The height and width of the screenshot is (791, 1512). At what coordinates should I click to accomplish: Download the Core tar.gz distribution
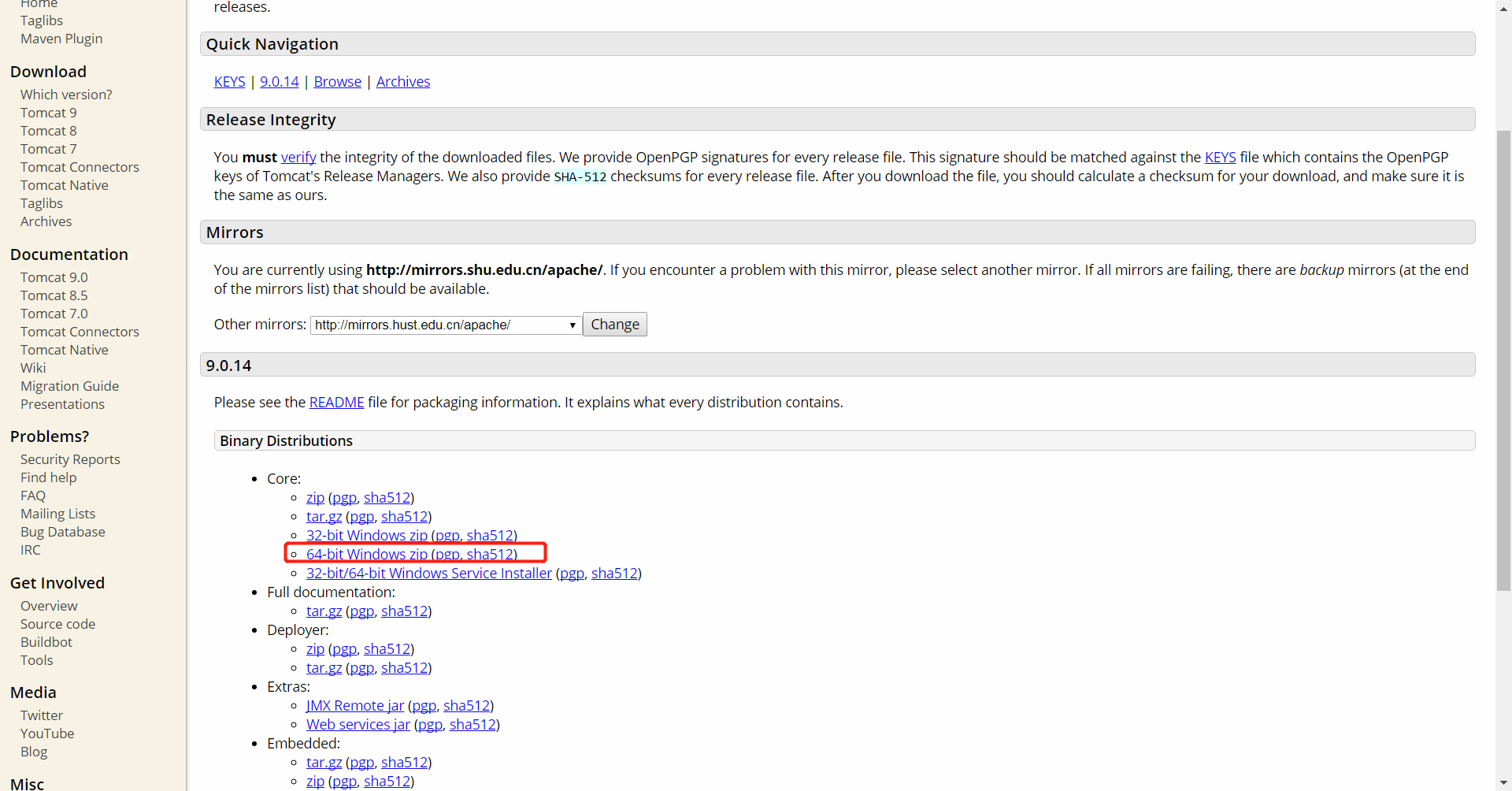(324, 517)
